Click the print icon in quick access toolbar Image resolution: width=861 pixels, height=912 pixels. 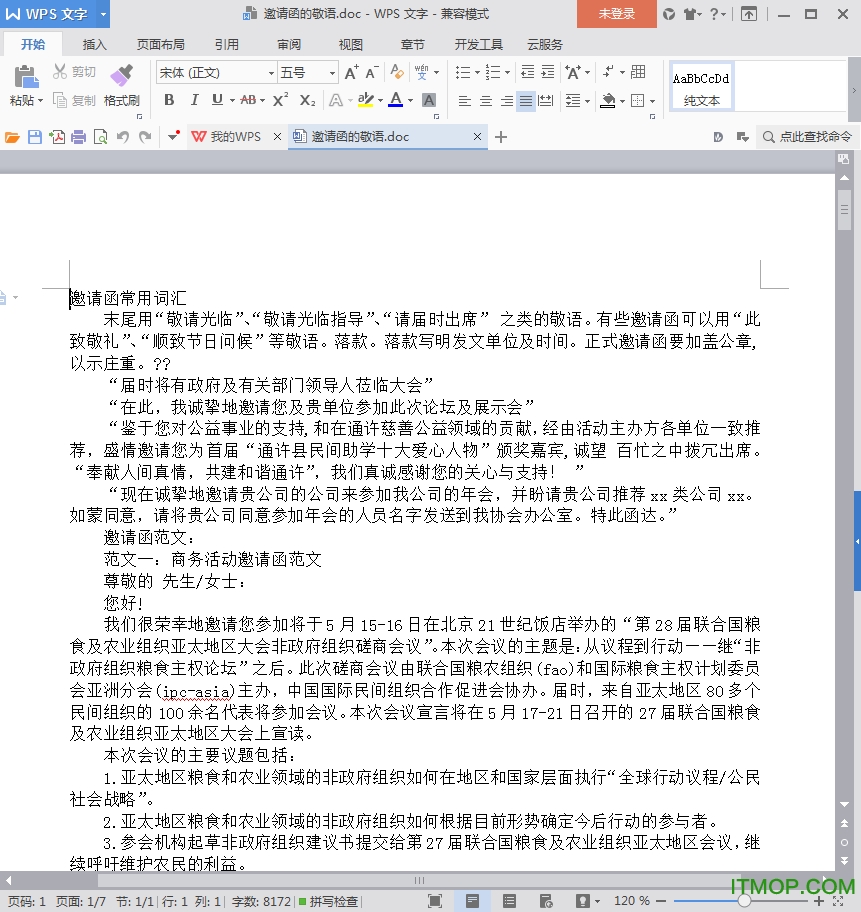click(78, 137)
